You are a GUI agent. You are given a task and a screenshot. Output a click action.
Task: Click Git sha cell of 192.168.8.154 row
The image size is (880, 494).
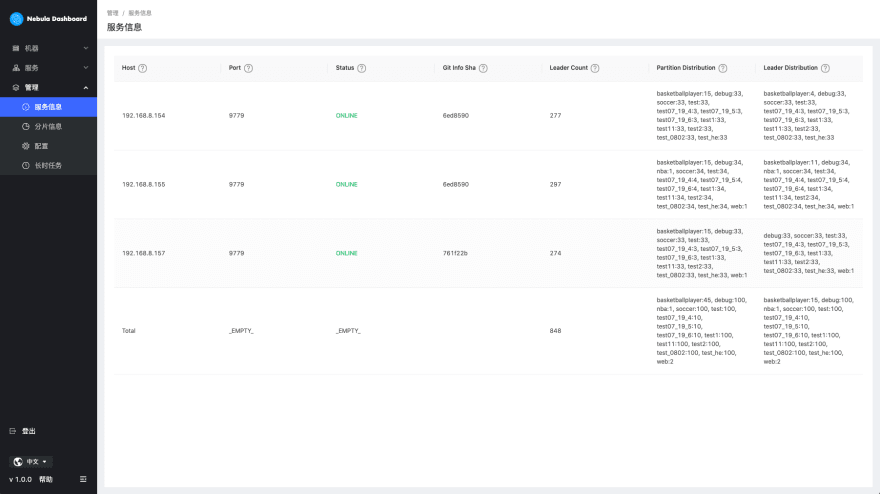click(456, 116)
